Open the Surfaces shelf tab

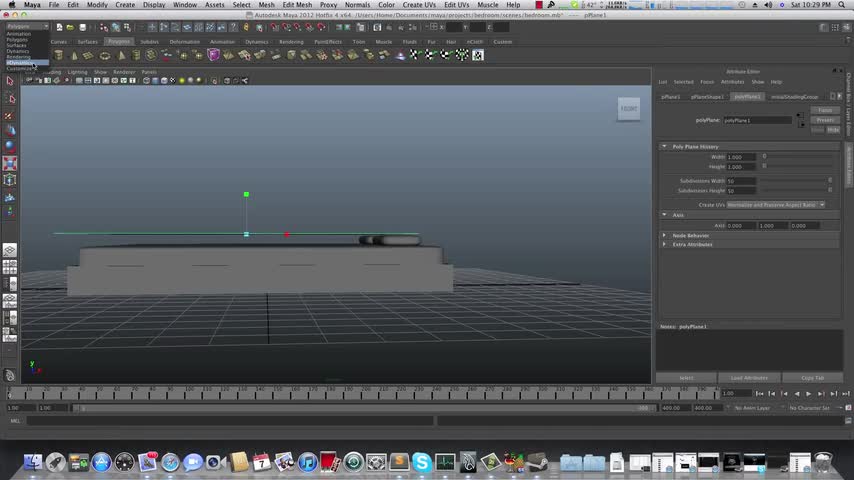point(88,42)
